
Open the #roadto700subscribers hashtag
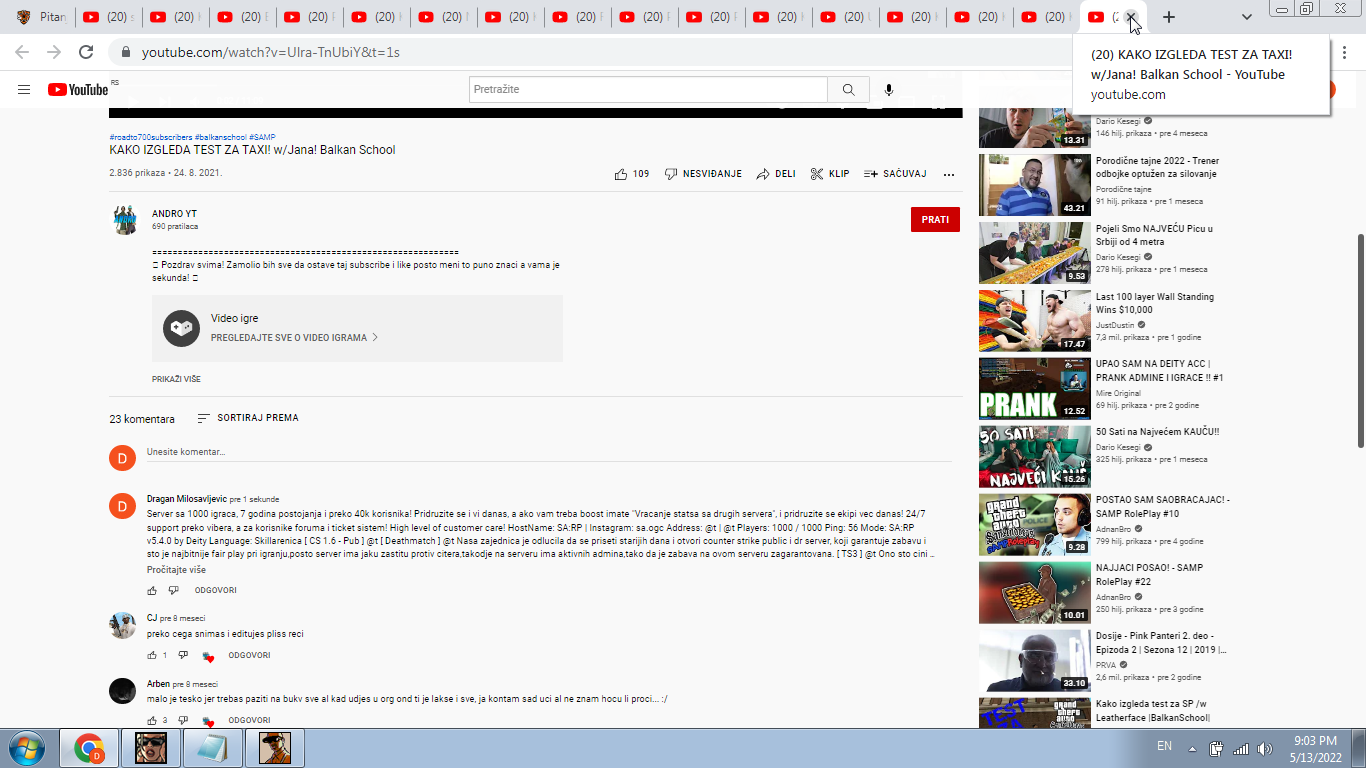150,137
